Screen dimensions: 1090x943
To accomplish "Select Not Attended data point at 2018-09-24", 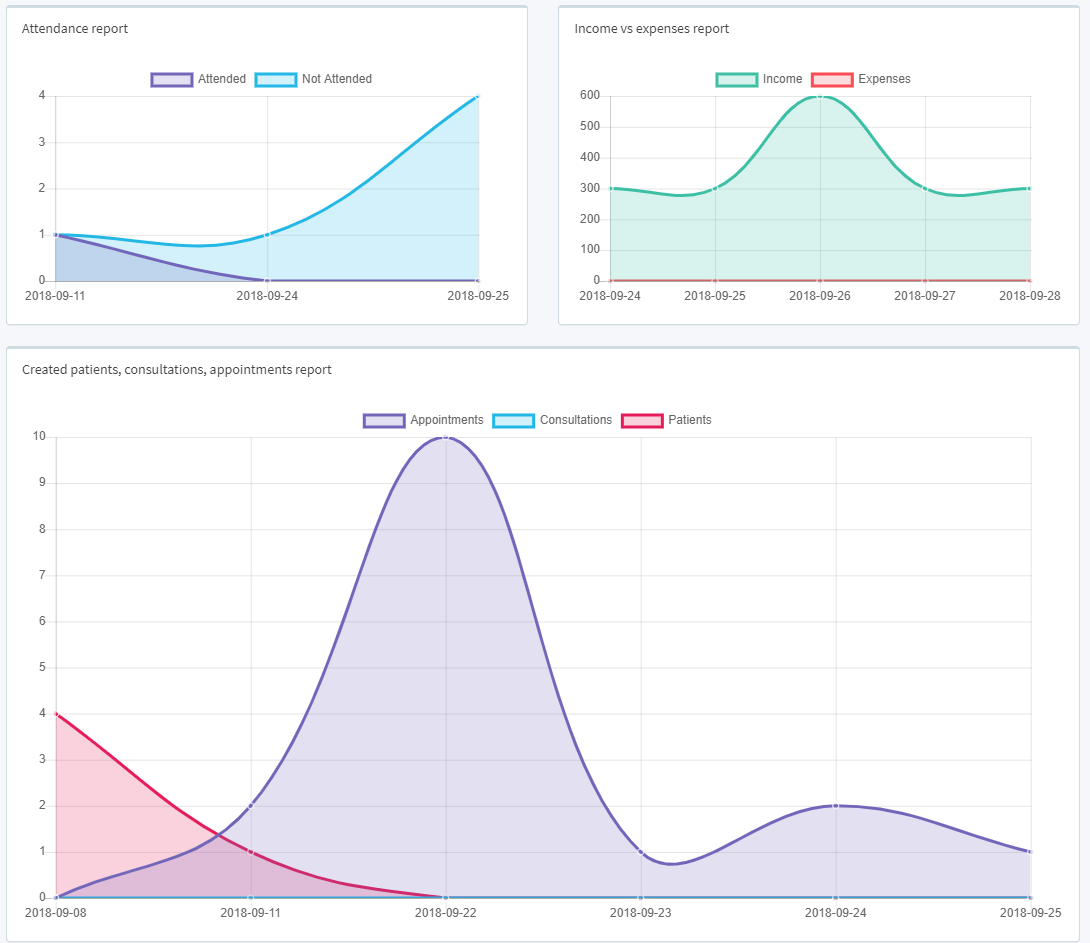I will click(x=268, y=235).
